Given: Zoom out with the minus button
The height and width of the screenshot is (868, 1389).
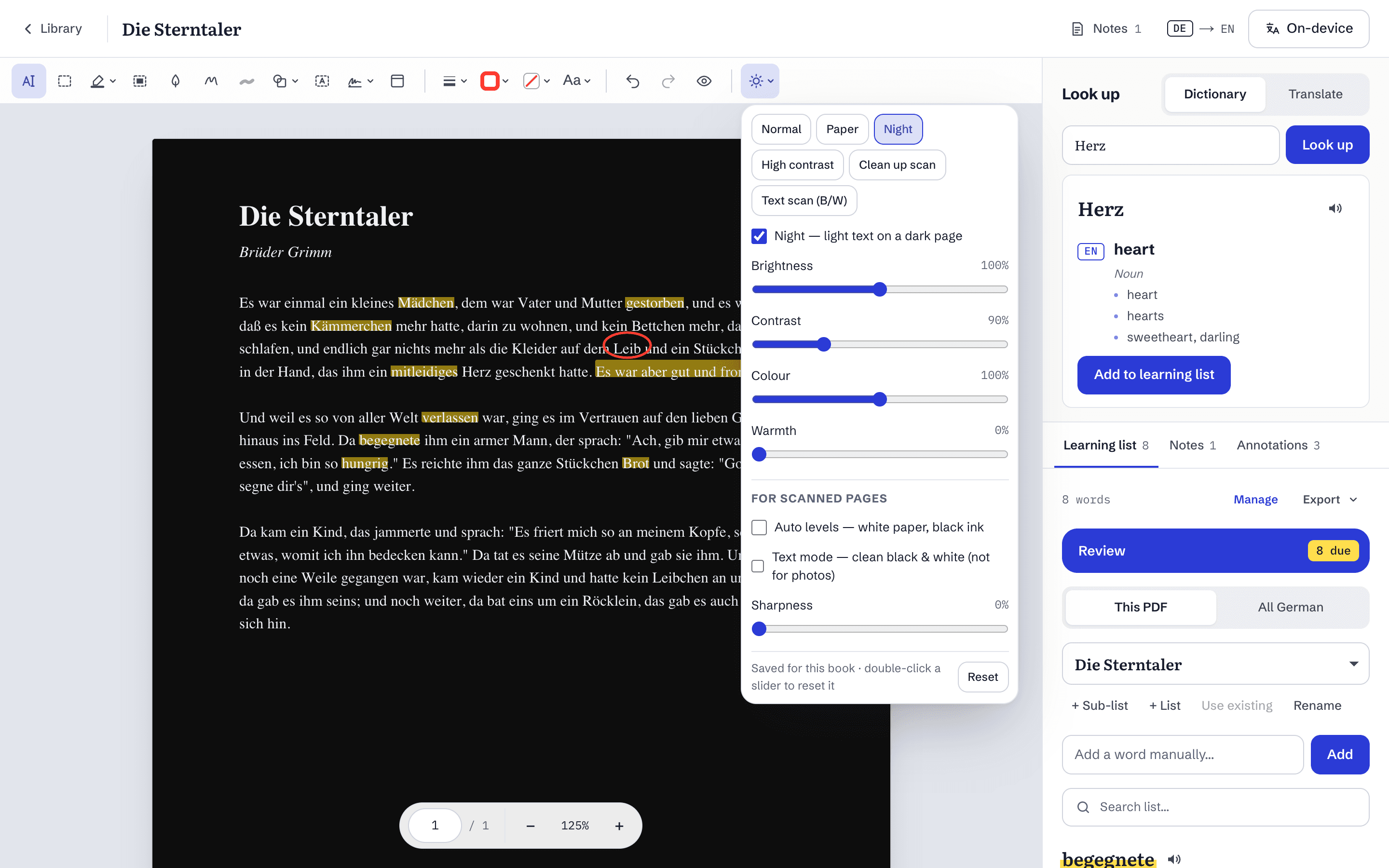Looking at the screenshot, I should point(531,826).
